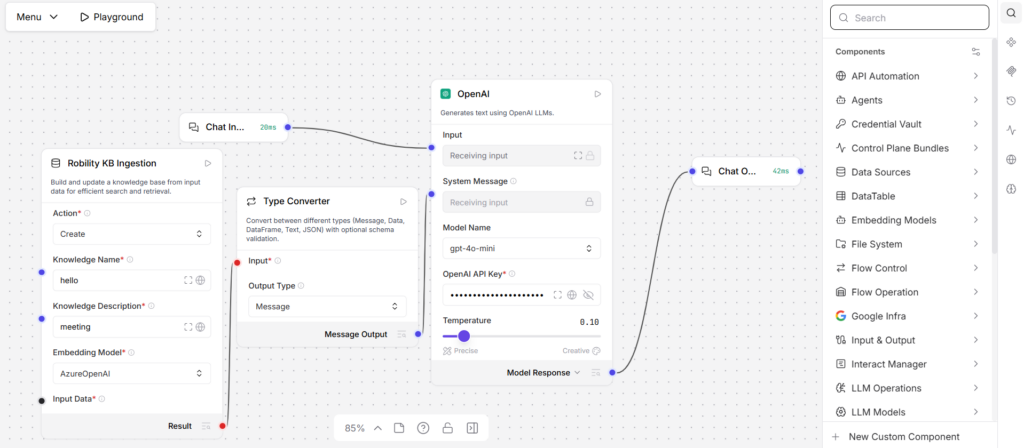
Task: Inspect the Result output icon
Action: (206, 426)
